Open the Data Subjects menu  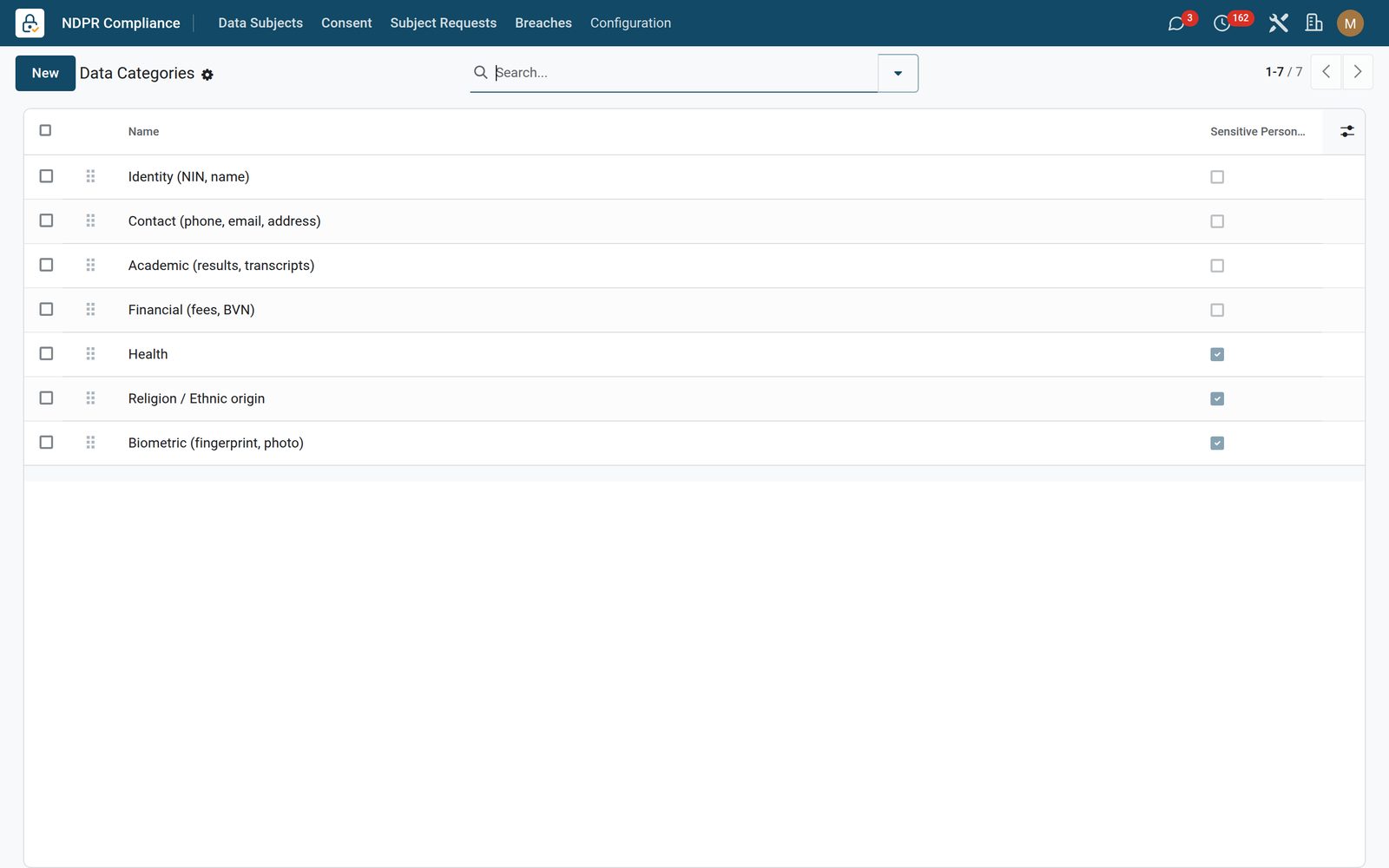(260, 23)
